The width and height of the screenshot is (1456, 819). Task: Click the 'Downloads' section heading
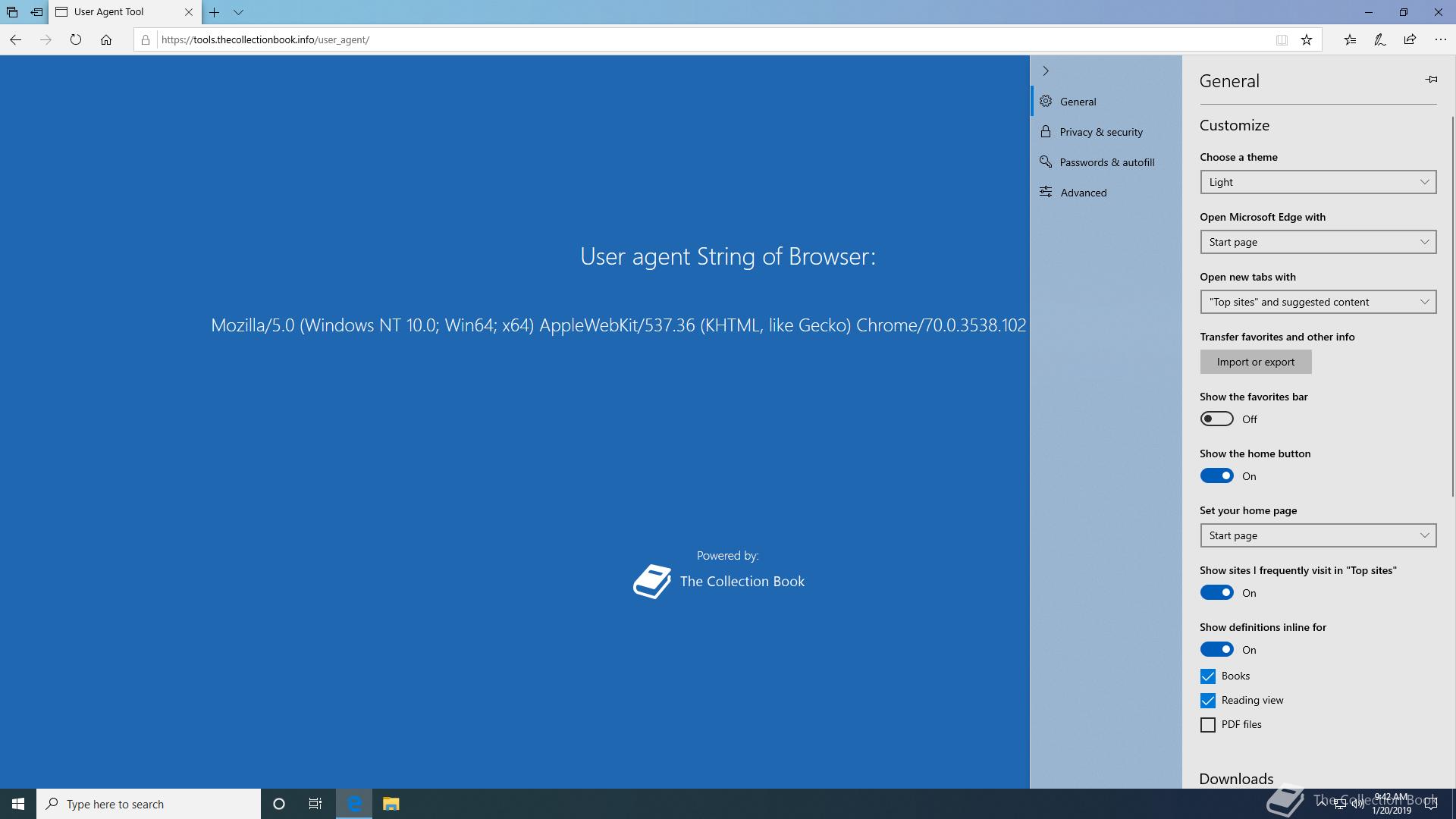1236,779
